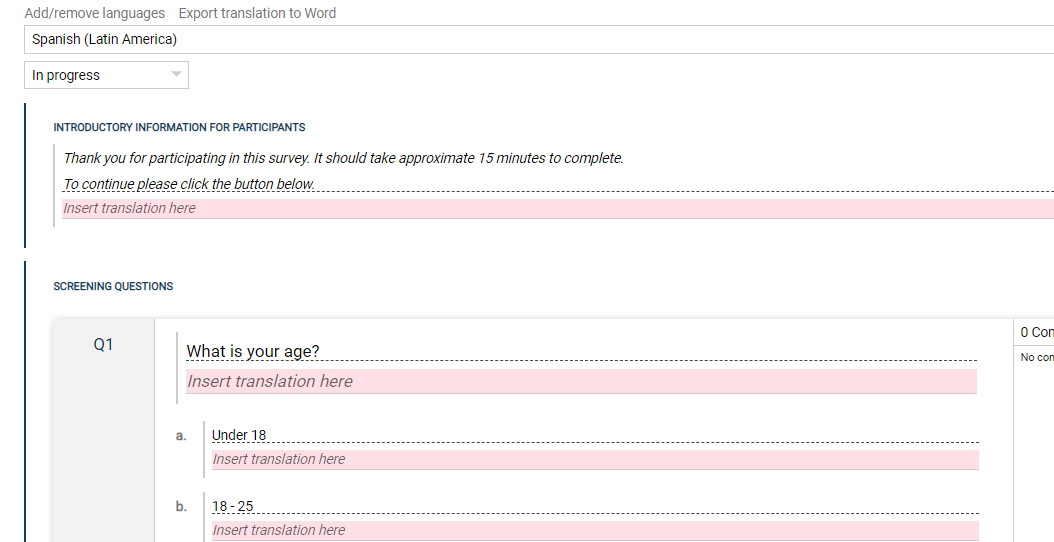This screenshot has width=1054, height=542.
Task: Export translation to Word
Action: [x=257, y=13]
